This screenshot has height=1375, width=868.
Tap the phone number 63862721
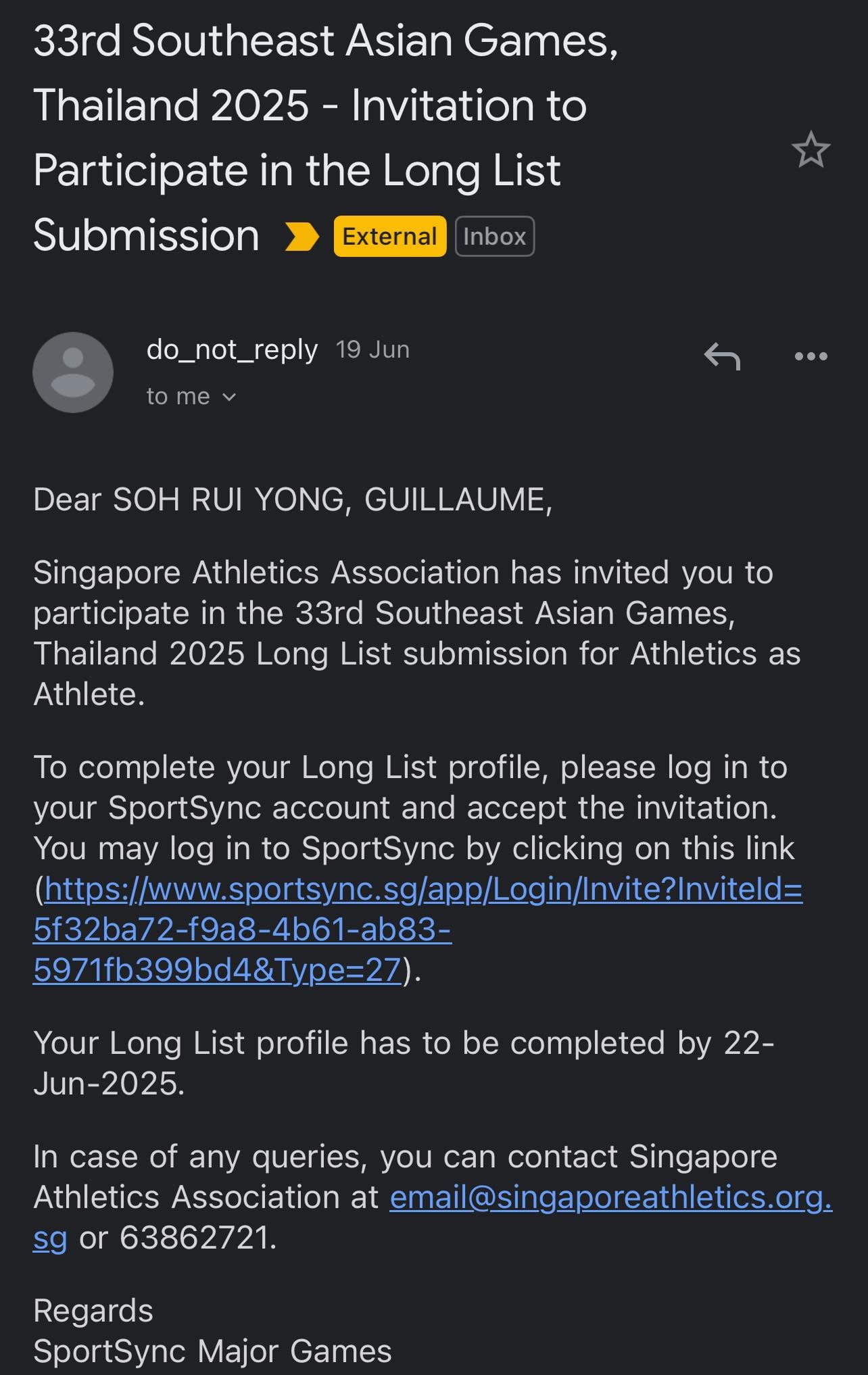pos(196,1238)
